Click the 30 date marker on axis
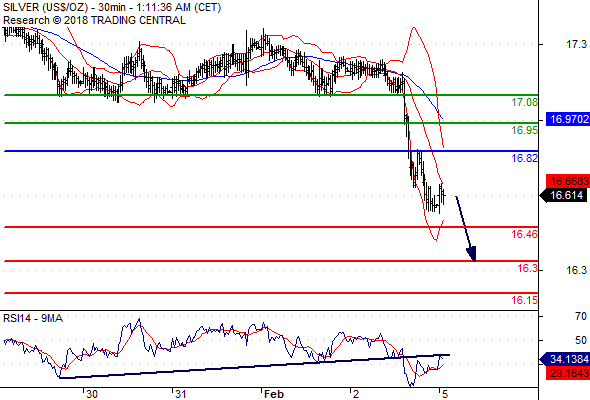The width and height of the screenshot is (590, 400). tap(92, 394)
